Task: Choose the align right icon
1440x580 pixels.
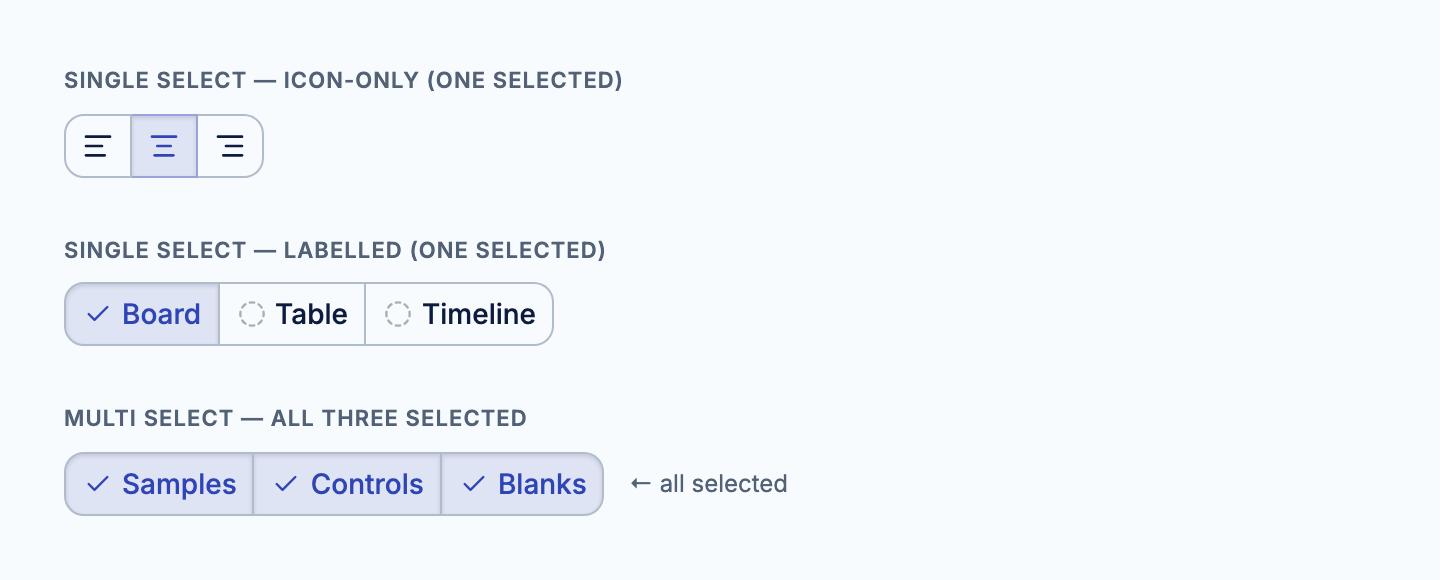Action: (230, 146)
